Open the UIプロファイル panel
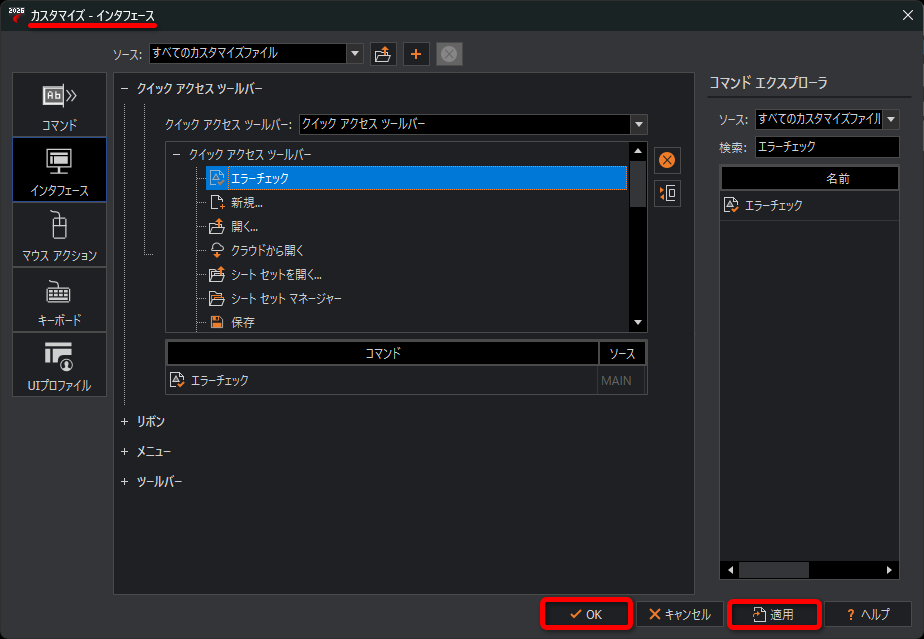The height and width of the screenshot is (639, 924). pyautogui.click(x=59, y=364)
